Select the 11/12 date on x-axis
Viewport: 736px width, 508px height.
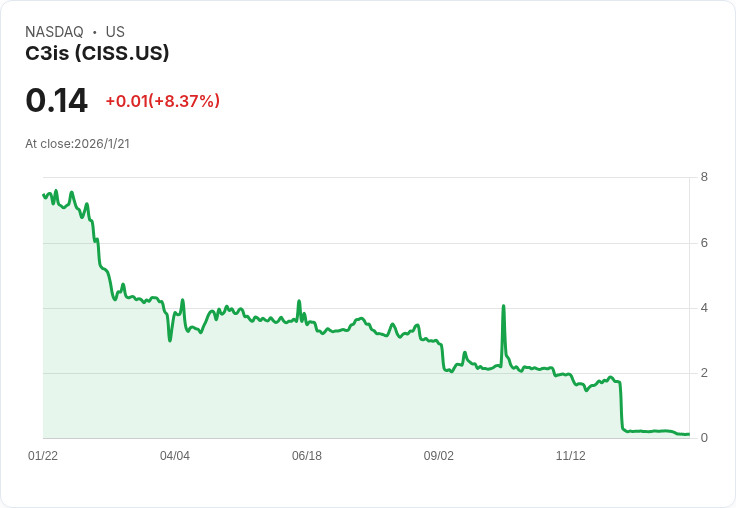pyautogui.click(x=571, y=456)
